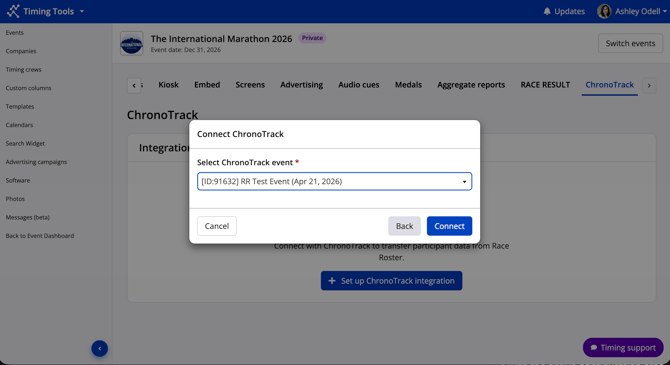
Task: Open the Select ChronoTrack event dropdown
Action: (335, 181)
